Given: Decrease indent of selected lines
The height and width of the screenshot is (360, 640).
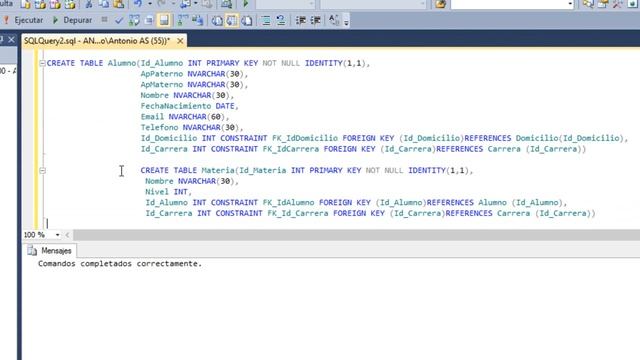Looking at the screenshot, I should click(x=301, y=20).
